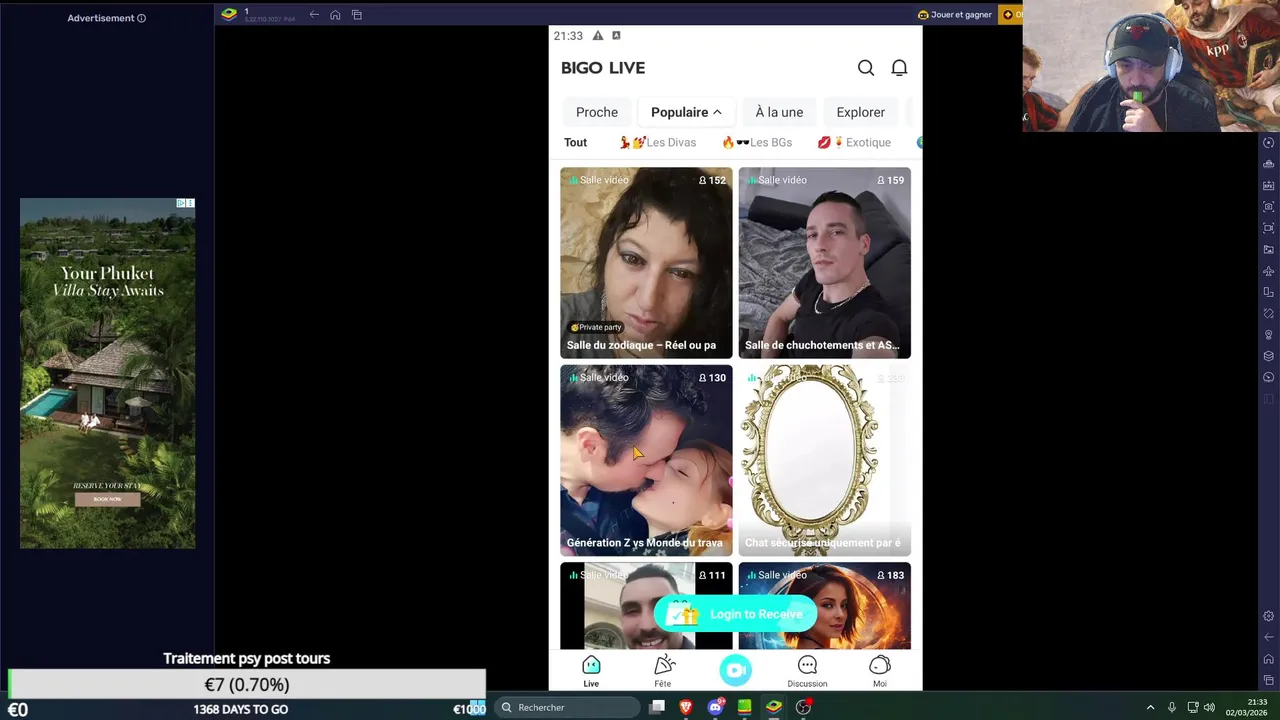Open the live room with 183 viewers
Image resolution: width=1280 pixels, height=720 pixels.
825,606
